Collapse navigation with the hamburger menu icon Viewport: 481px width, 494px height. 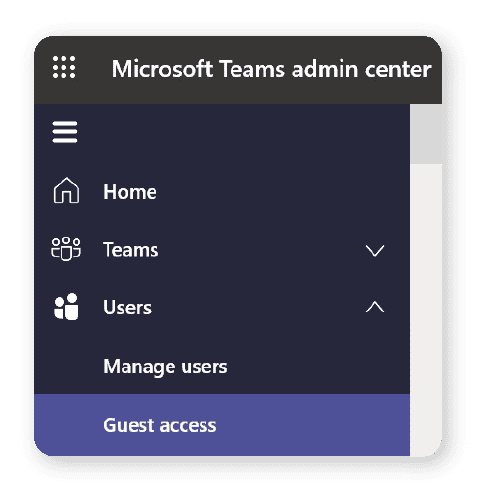click(x=65, y=132)
